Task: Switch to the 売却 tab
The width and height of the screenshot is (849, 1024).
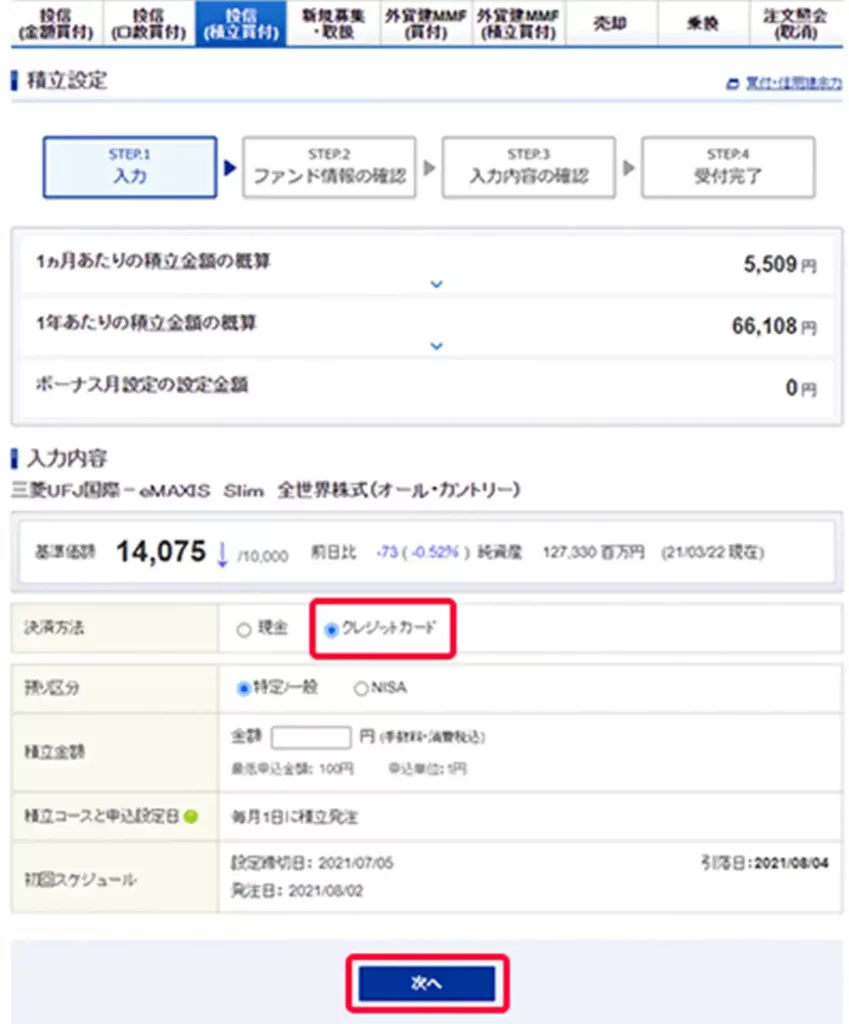Action: click(x=612, y=23)
